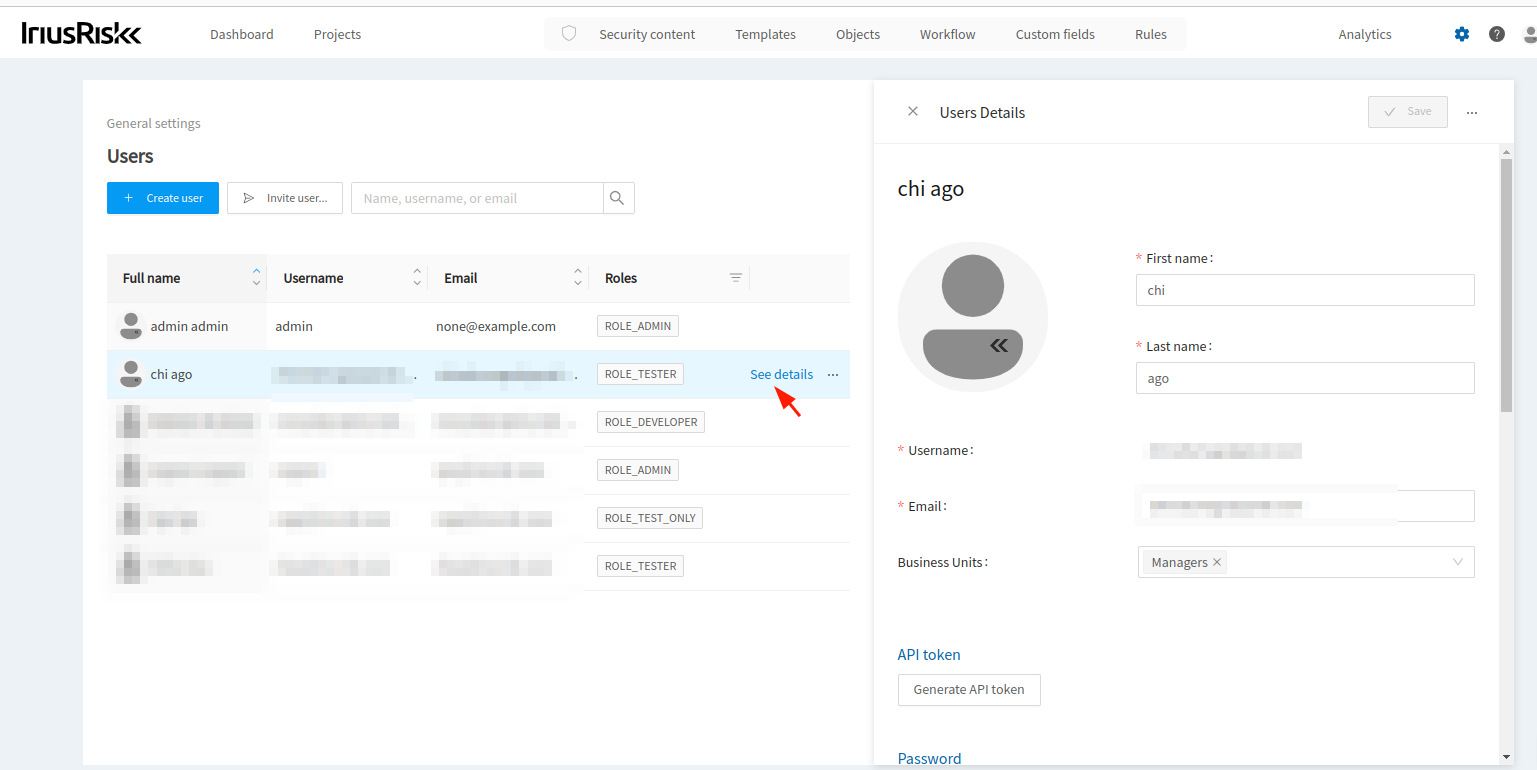Go to the Dashboard menu item
Viewport: 1537px width, 770px height.
coord(241,33)
